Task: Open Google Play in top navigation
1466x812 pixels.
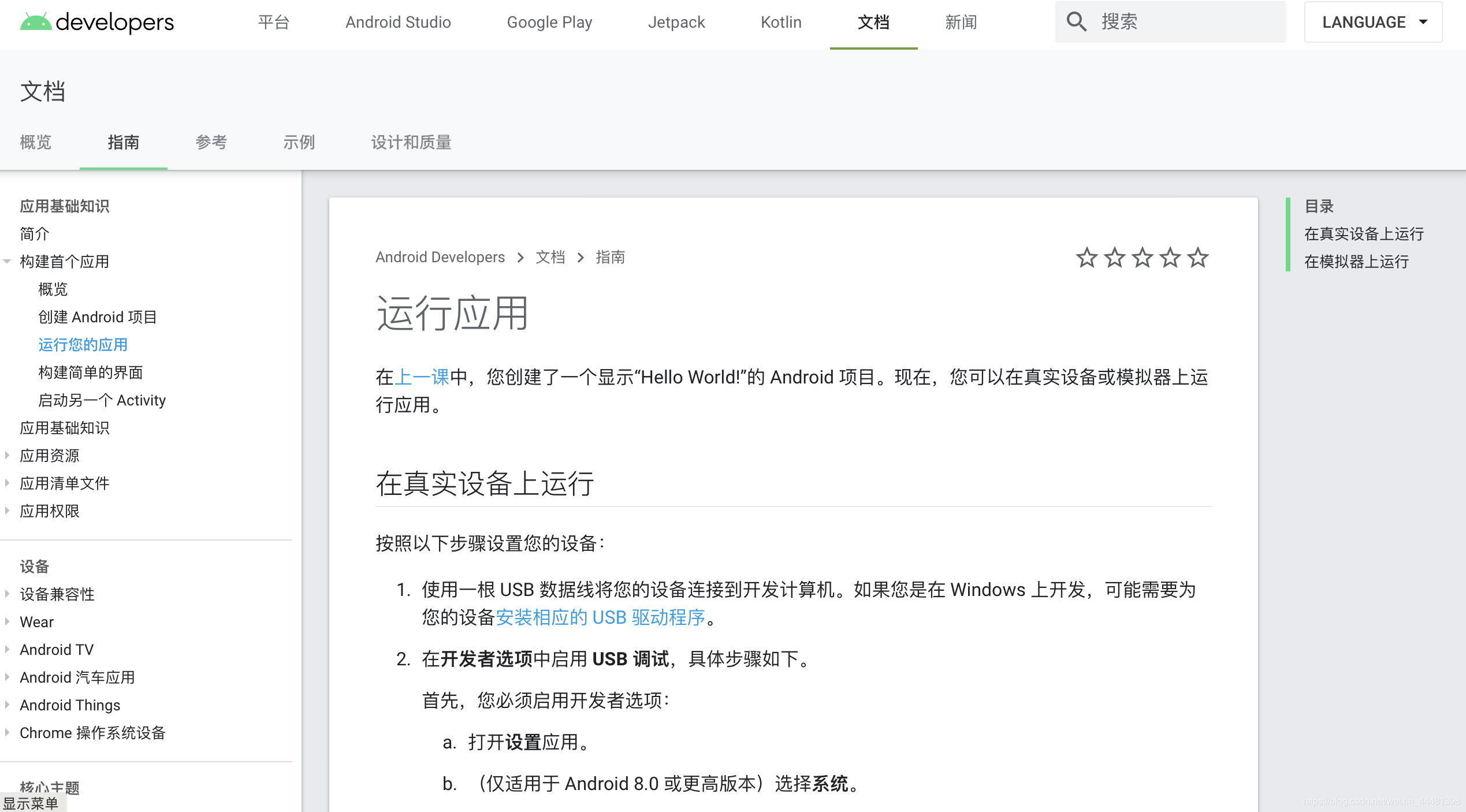Action: (x=549, y=22)
